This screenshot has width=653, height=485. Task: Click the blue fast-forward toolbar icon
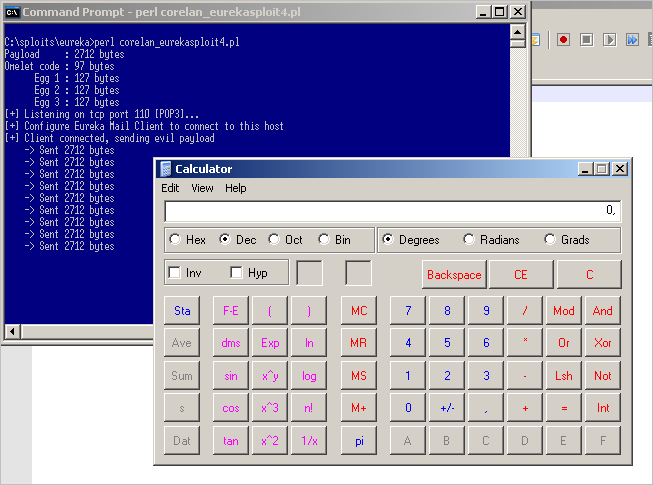pyautogui.click(x=632, y=40)
